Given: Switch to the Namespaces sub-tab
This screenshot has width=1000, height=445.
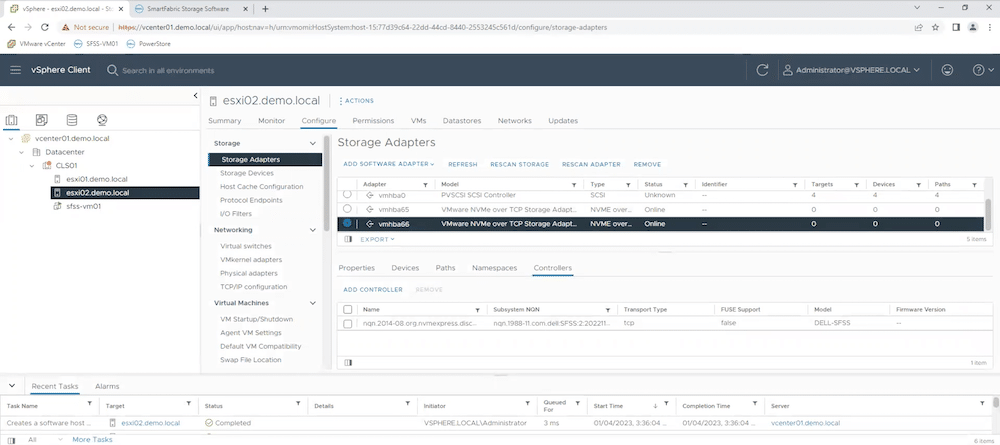Looking at the screenshot, I should [x=494, y=268].
